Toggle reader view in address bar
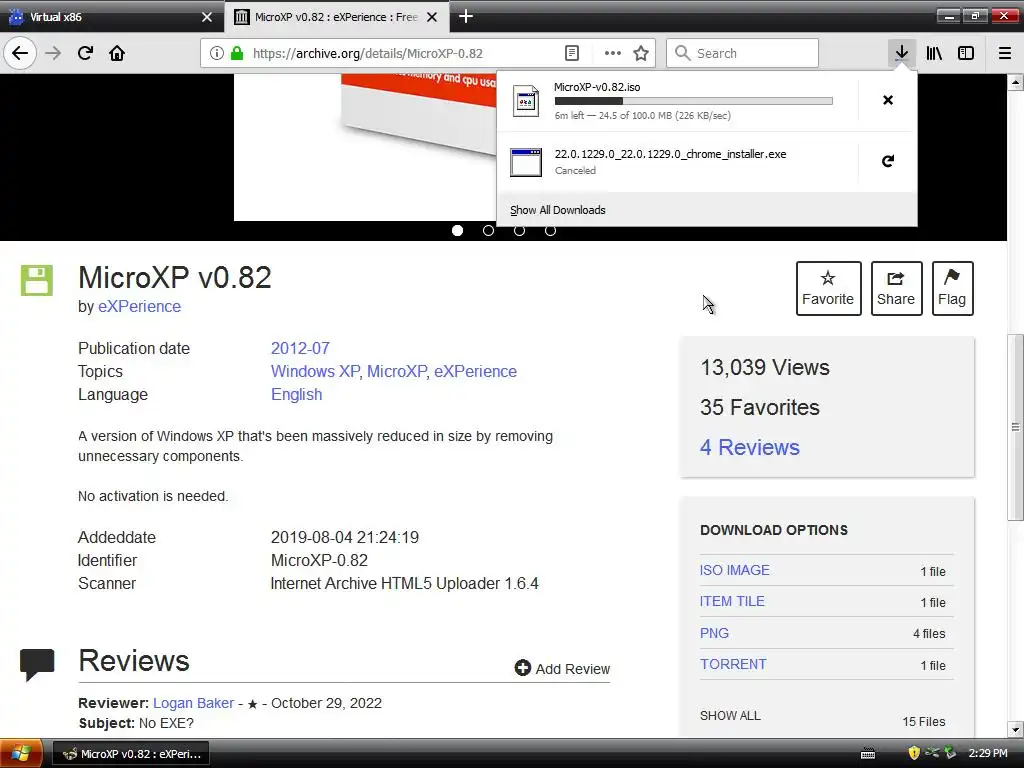This screenshot has height=768, width=1024. coord(571,53)
